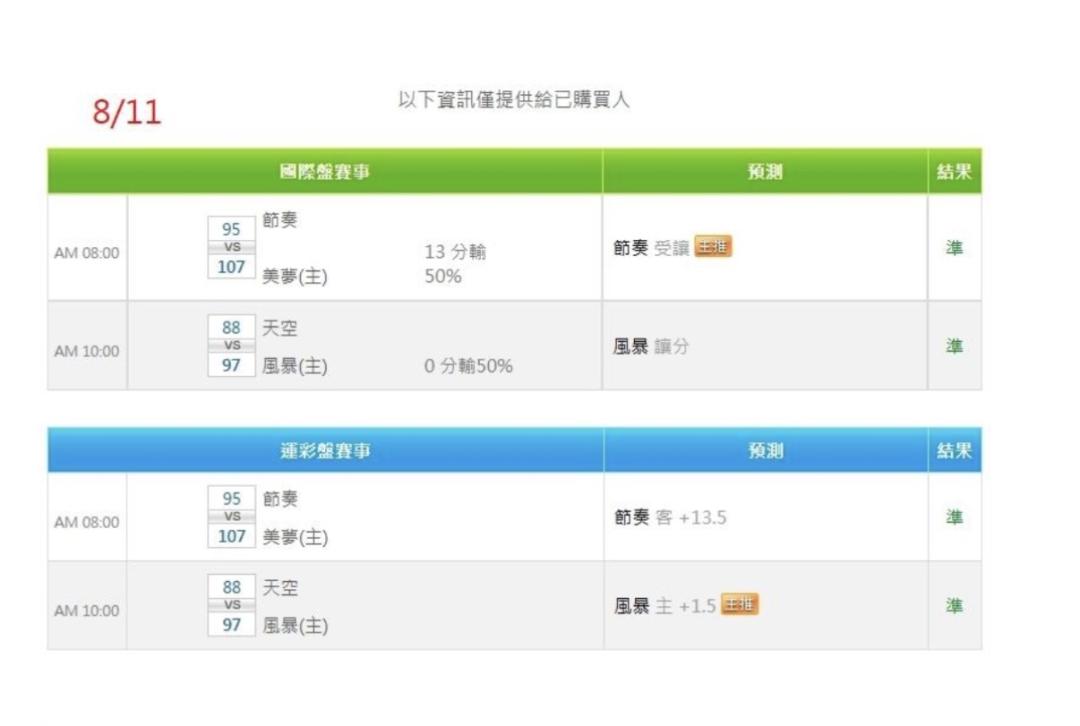1080x726 pixels.
Task: Click the 0 分輸50% odds text
Action: point(468,366)
